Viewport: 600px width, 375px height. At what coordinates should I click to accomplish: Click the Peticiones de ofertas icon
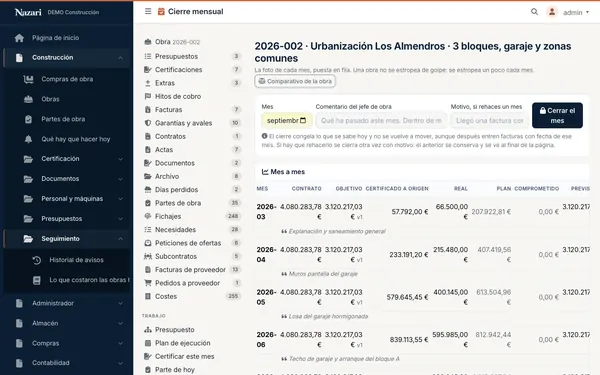click(x=148, y=243)
